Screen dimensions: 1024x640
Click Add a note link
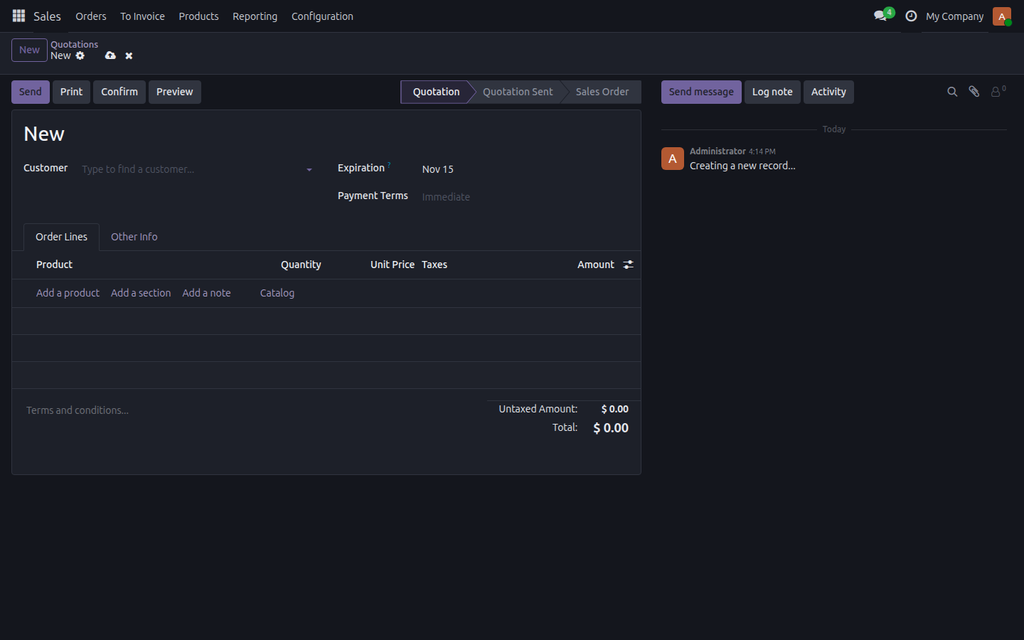[x=206, y=293]
